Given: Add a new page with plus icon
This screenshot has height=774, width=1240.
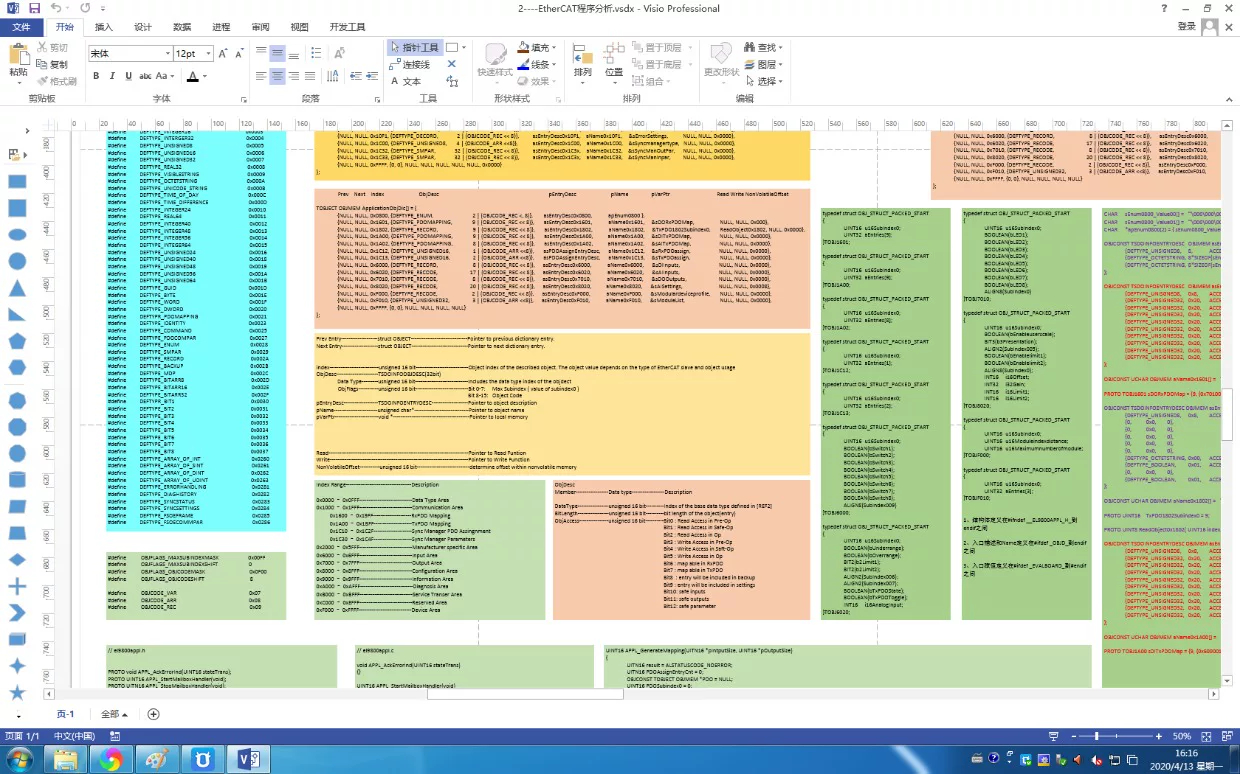Looking at the screenshot, I should click(x=153, y=714).
